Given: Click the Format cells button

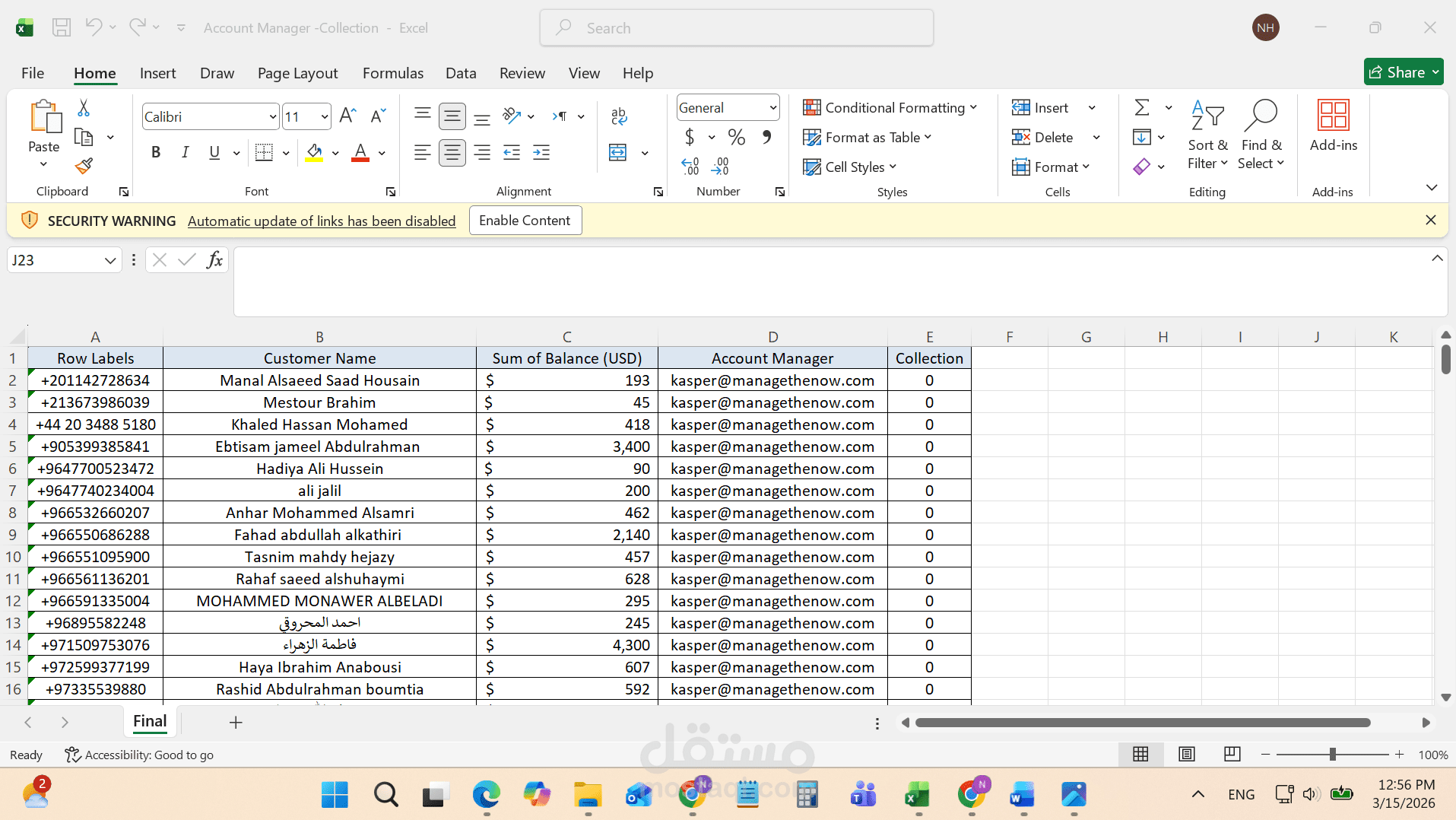Looking at the screenshot, I should click(x=1050, y=167).
